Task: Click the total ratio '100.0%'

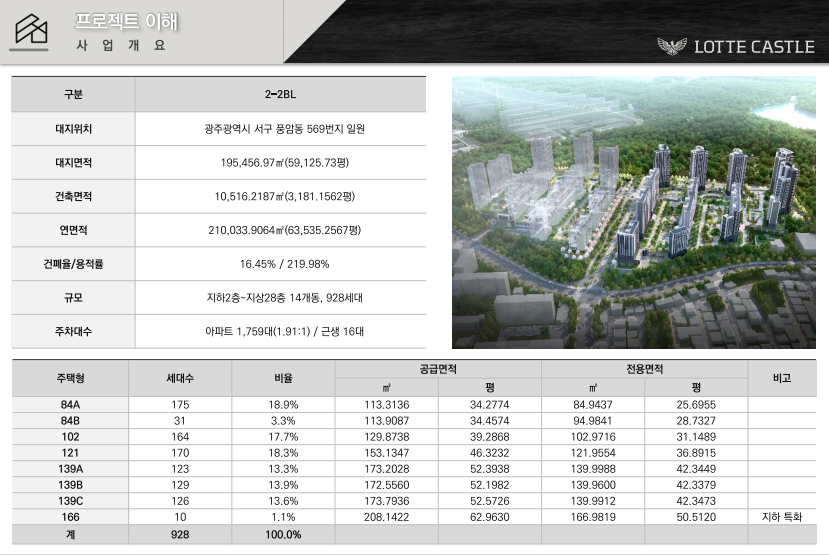Action: pos(283,534)
